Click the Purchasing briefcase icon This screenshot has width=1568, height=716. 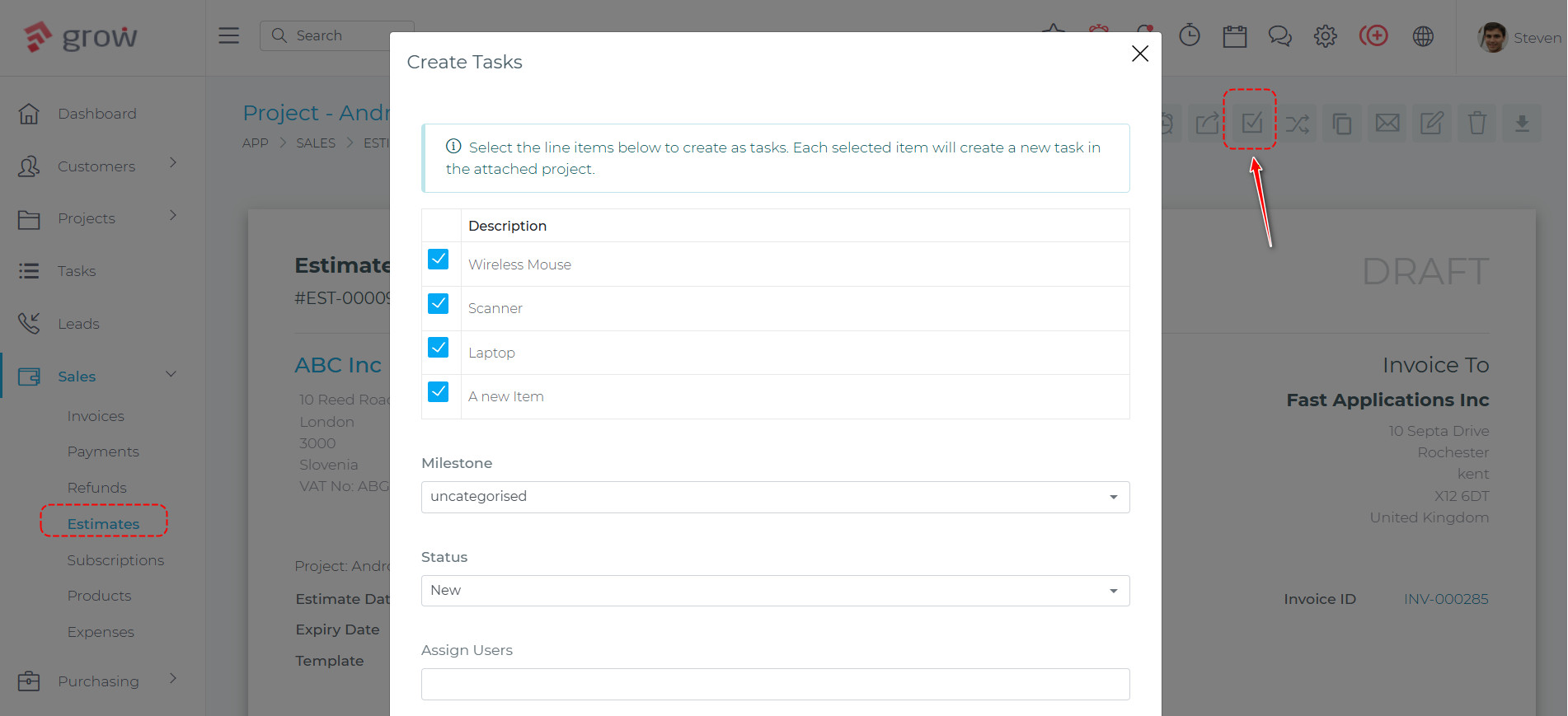(29, 681)
